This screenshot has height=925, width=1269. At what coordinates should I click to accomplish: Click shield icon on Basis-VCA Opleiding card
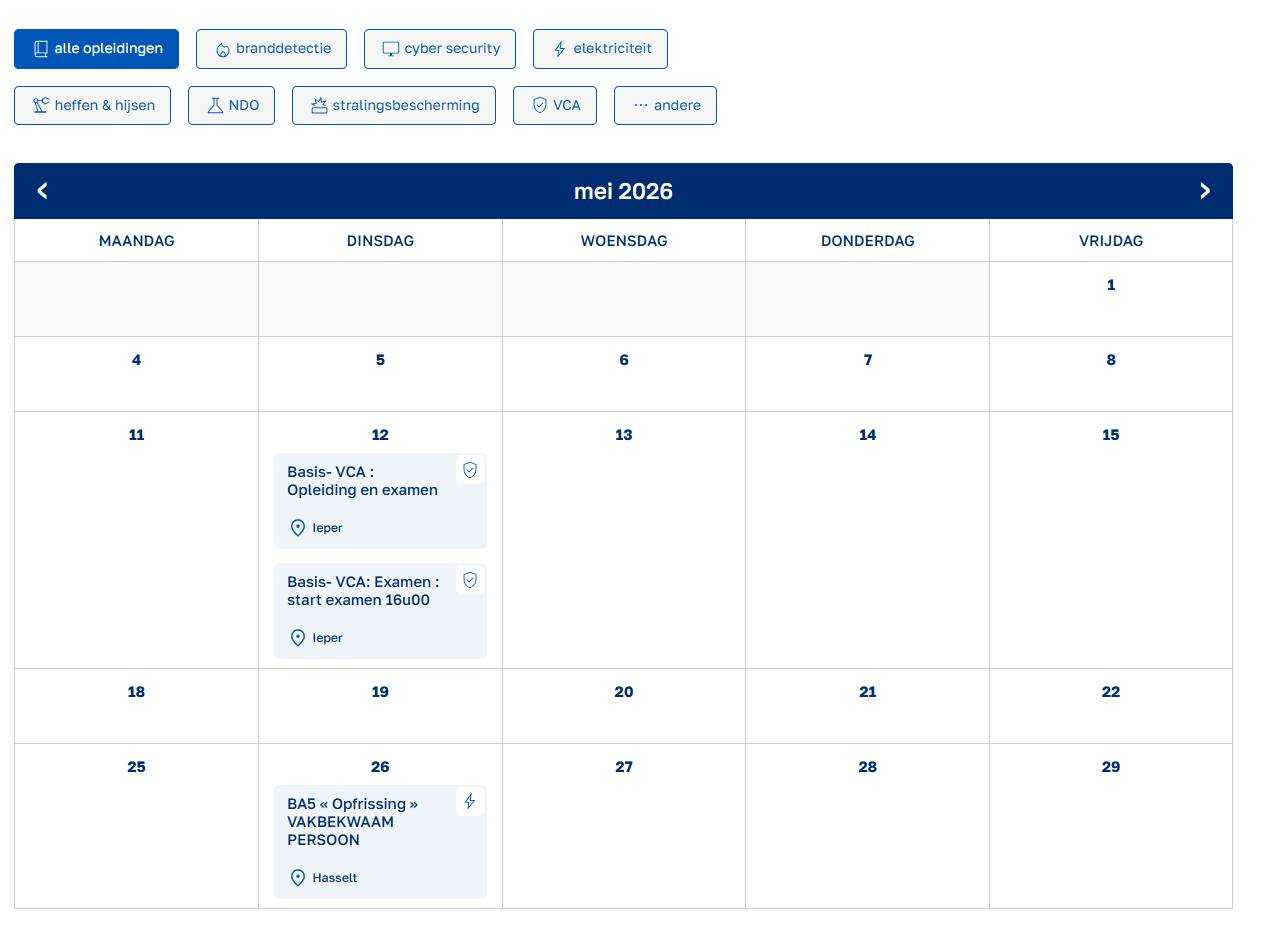(x=470, y=470)
